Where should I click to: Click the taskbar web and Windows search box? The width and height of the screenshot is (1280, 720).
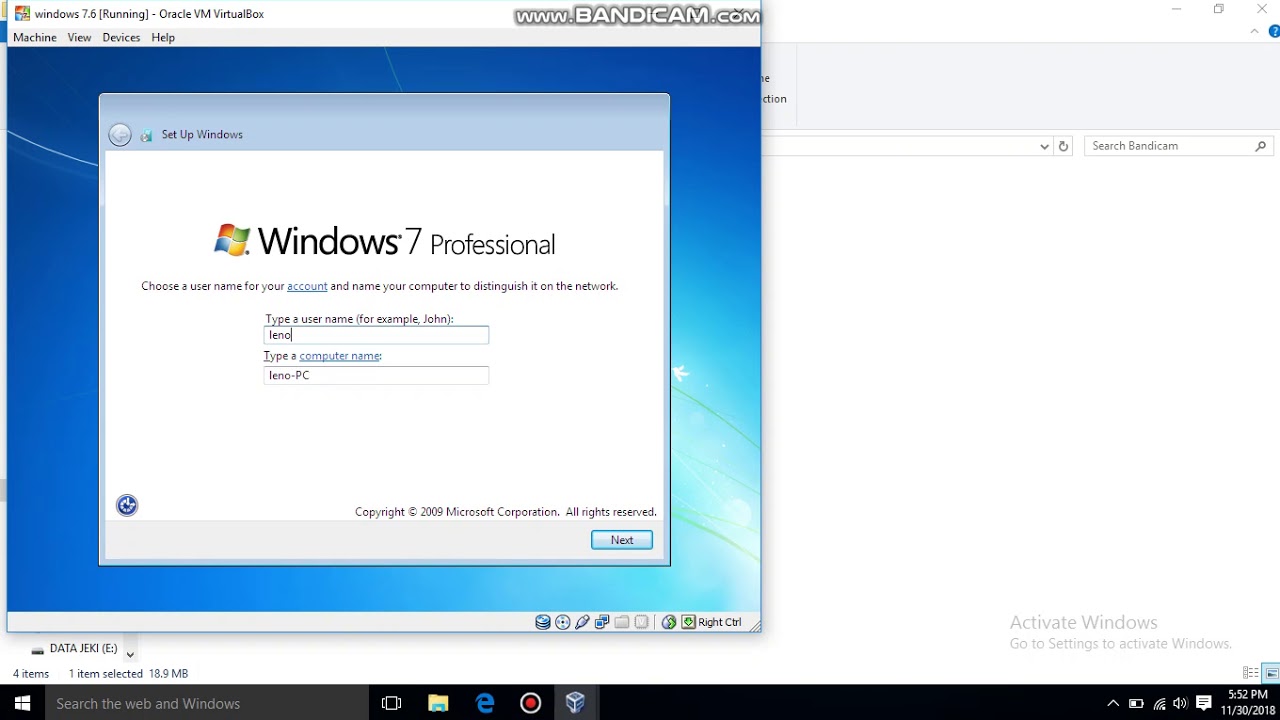click(206, 703)
